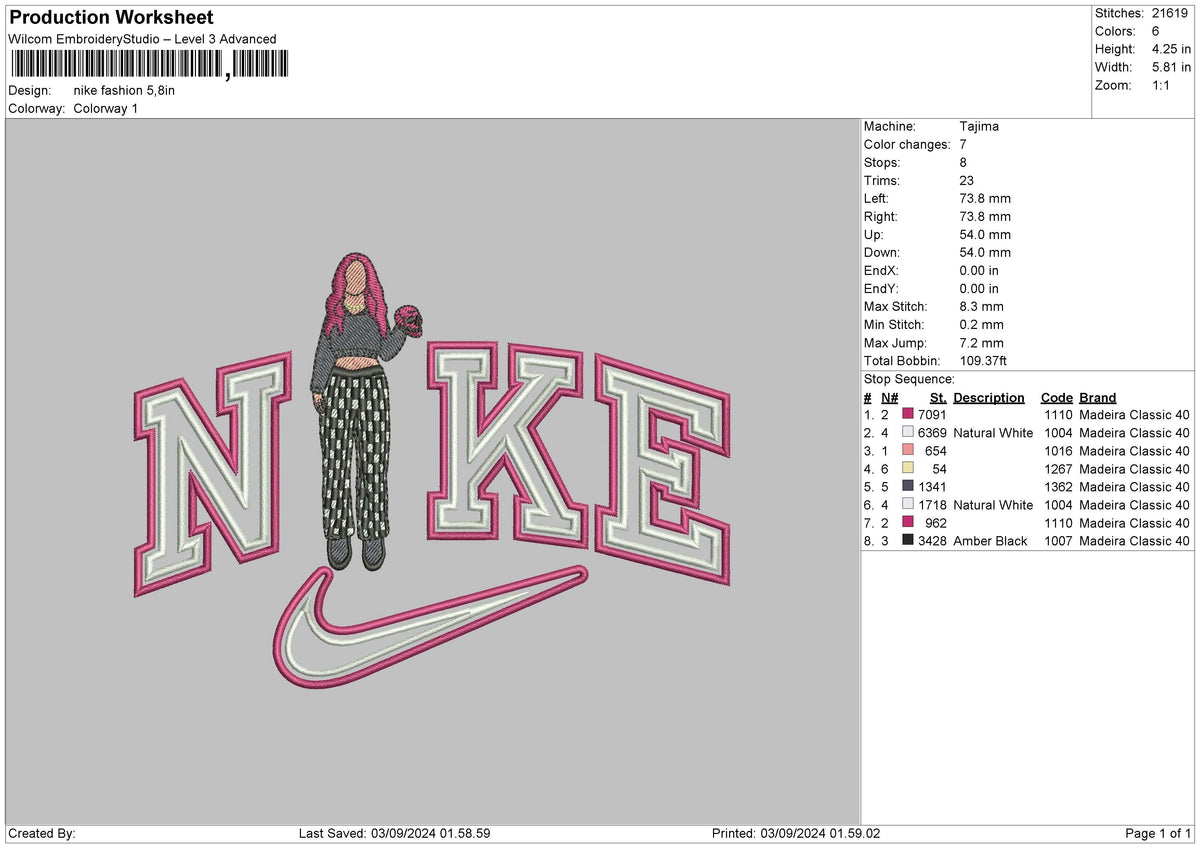The width and height of the screenshot is (1200, 848).
Task: Click the pink swatch in stop row 1
Action: pos(908,415)
